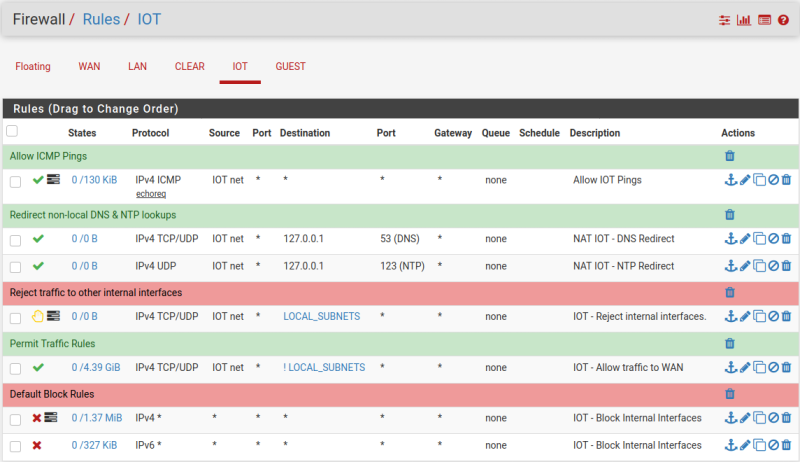This screenshot has height=462, width=800.
Task: Open the status graph bar-chart icon
Action: [744, 20]
